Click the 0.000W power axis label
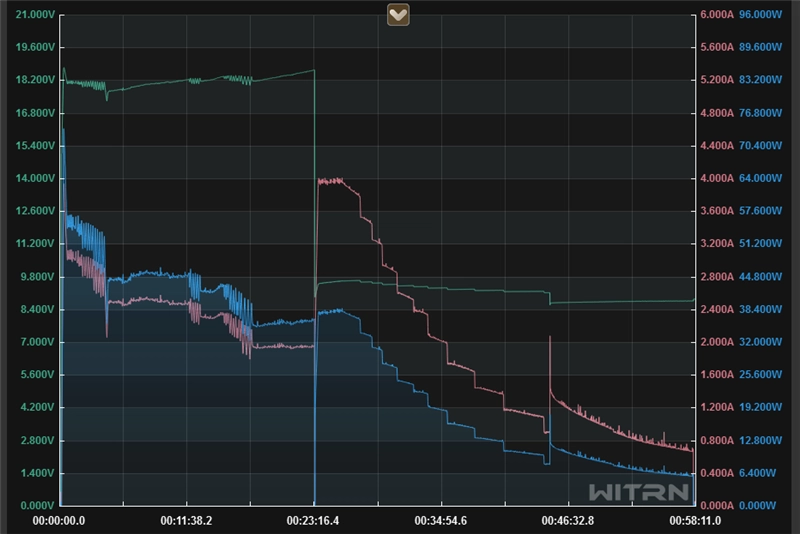 769,505
